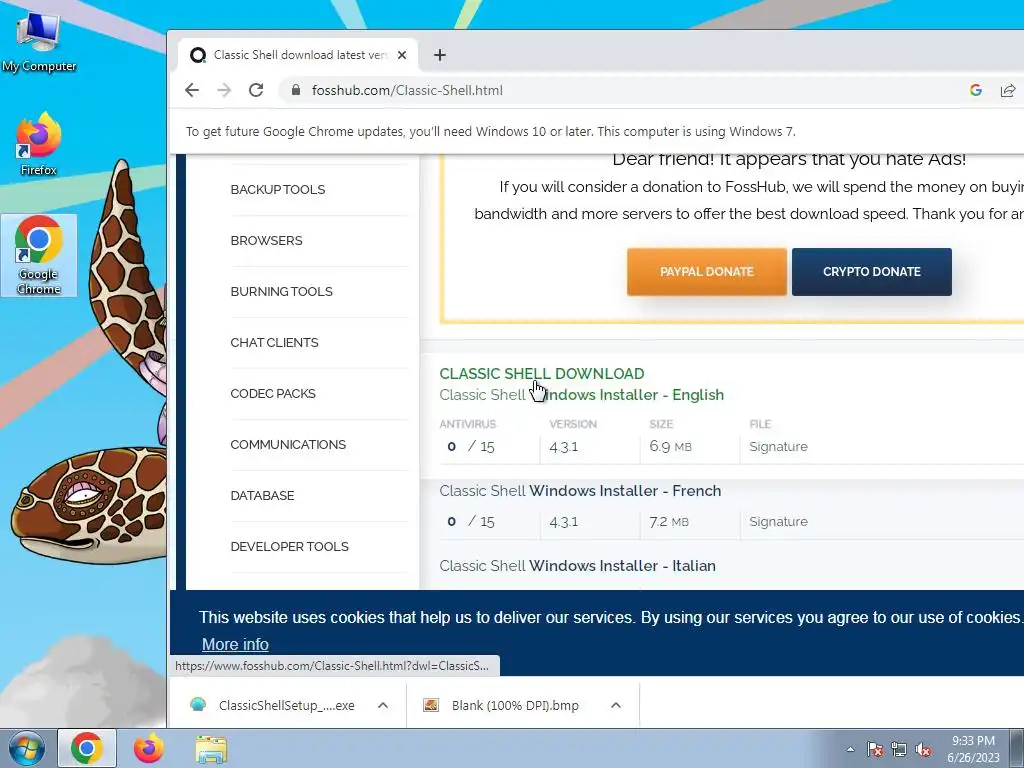
Task: Open Firefox from the taskbar
Action: [149, 748]
